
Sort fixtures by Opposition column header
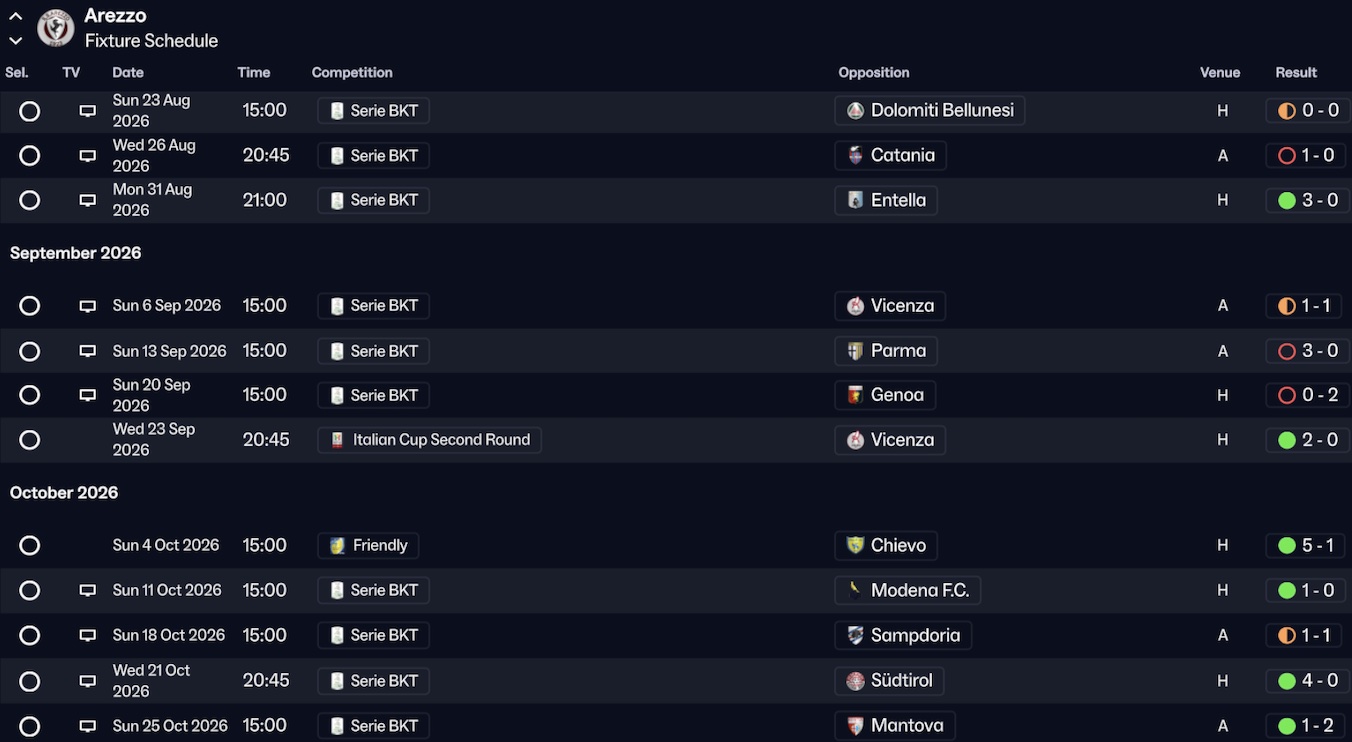[874, 73]
